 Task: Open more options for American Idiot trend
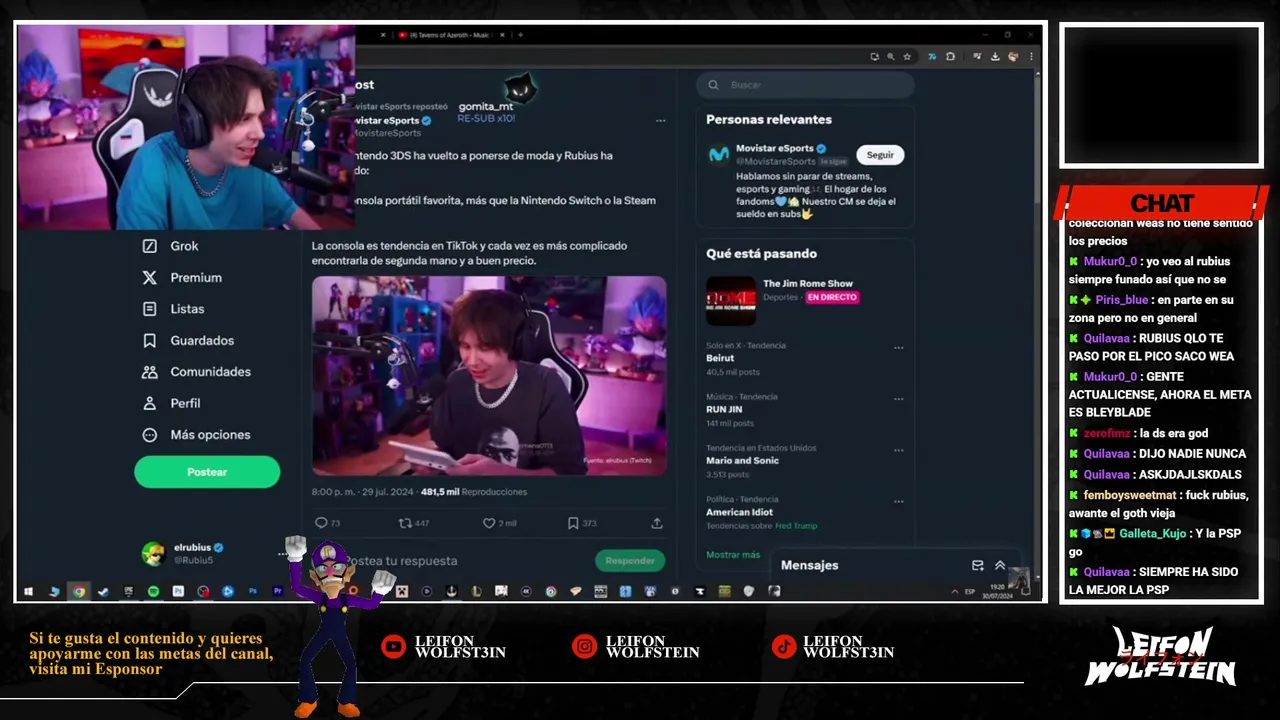(x=898, y=501)
